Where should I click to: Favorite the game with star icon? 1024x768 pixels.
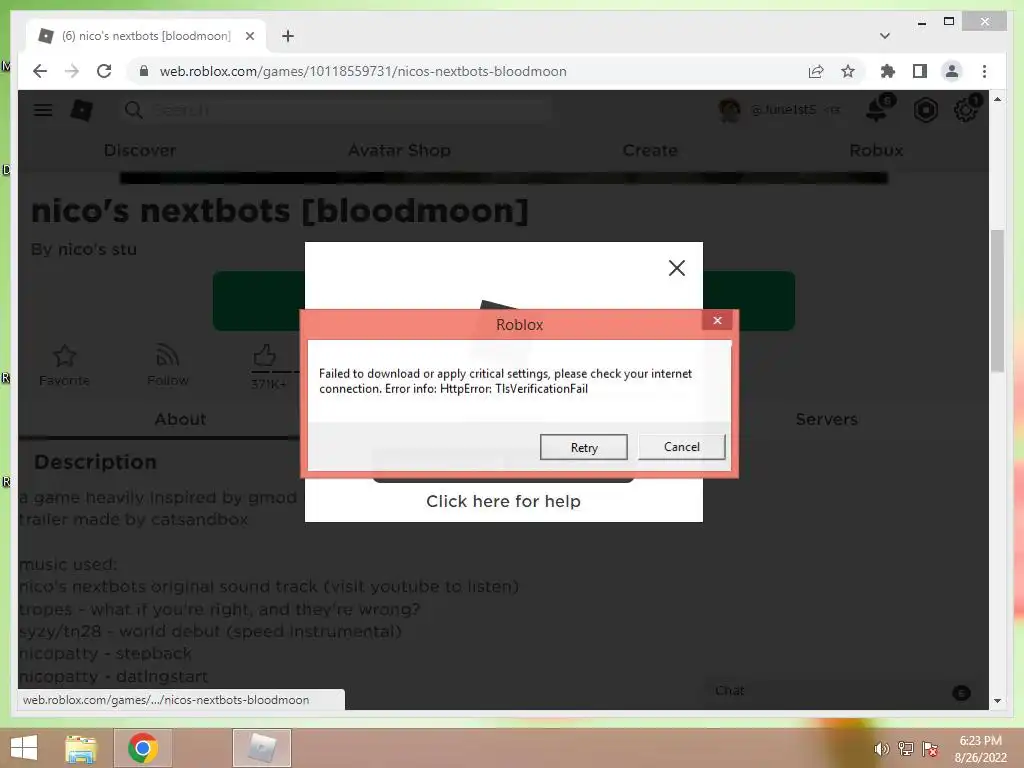[x=64, y=356]
